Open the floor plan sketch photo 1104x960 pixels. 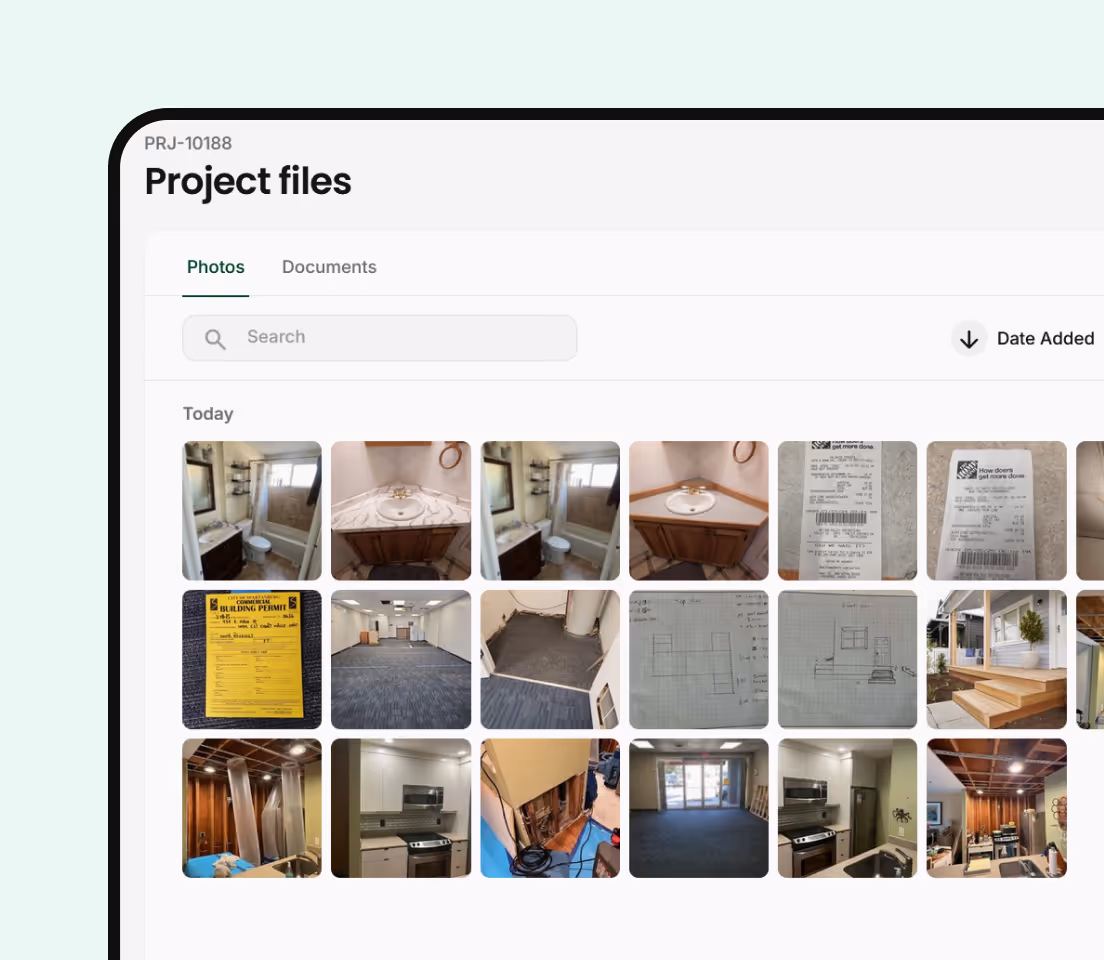698,659
